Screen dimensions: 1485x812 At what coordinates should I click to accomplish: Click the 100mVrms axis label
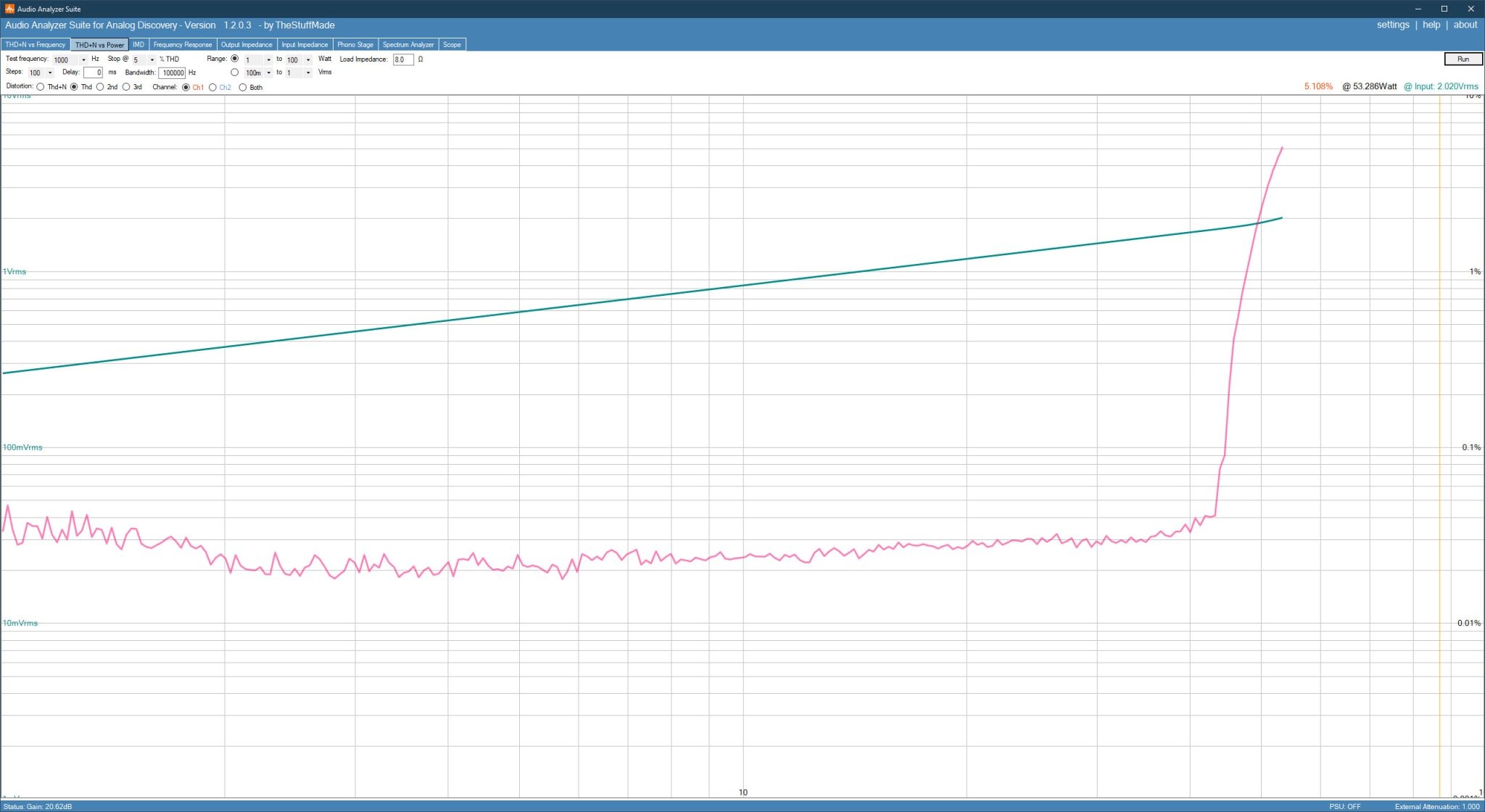pos(22,447)
